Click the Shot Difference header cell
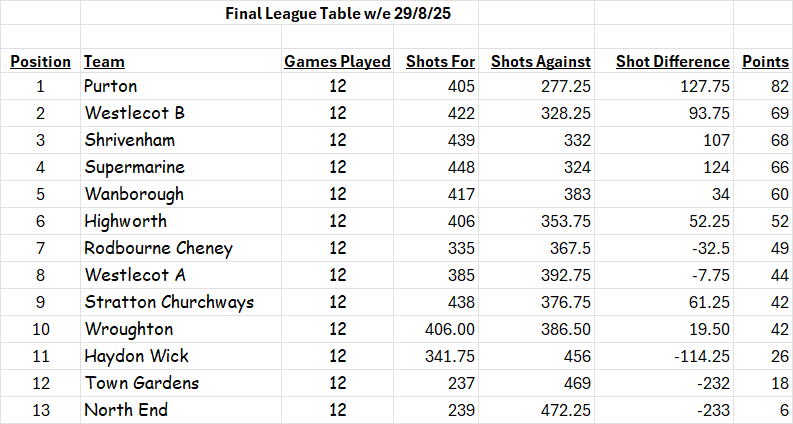Viewport: 793px width, 424px height. (665, 62)
